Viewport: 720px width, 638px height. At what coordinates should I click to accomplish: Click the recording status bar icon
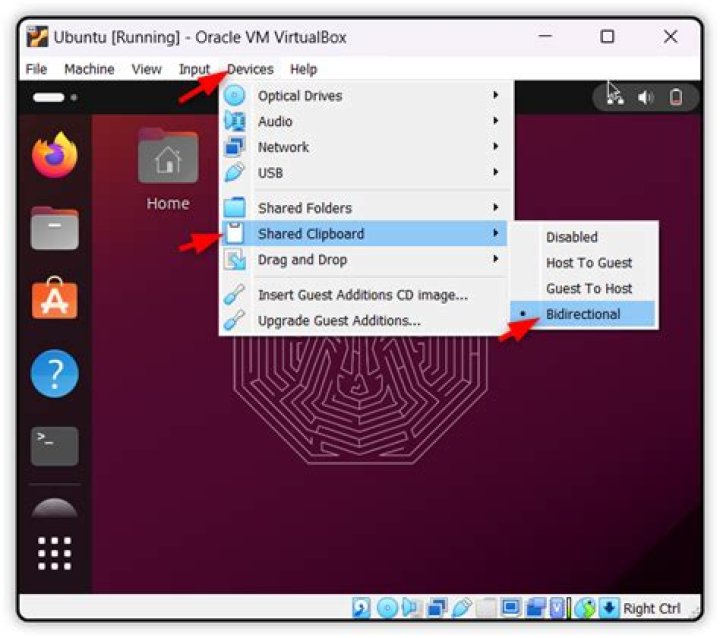[535, 608]
